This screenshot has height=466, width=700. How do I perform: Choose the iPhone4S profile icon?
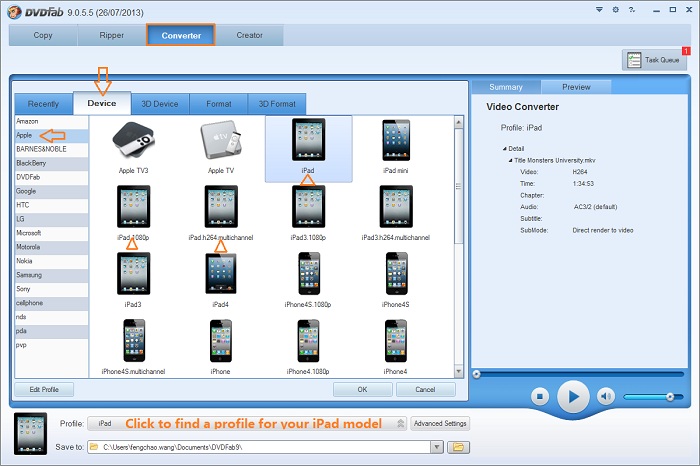(396, 274)
